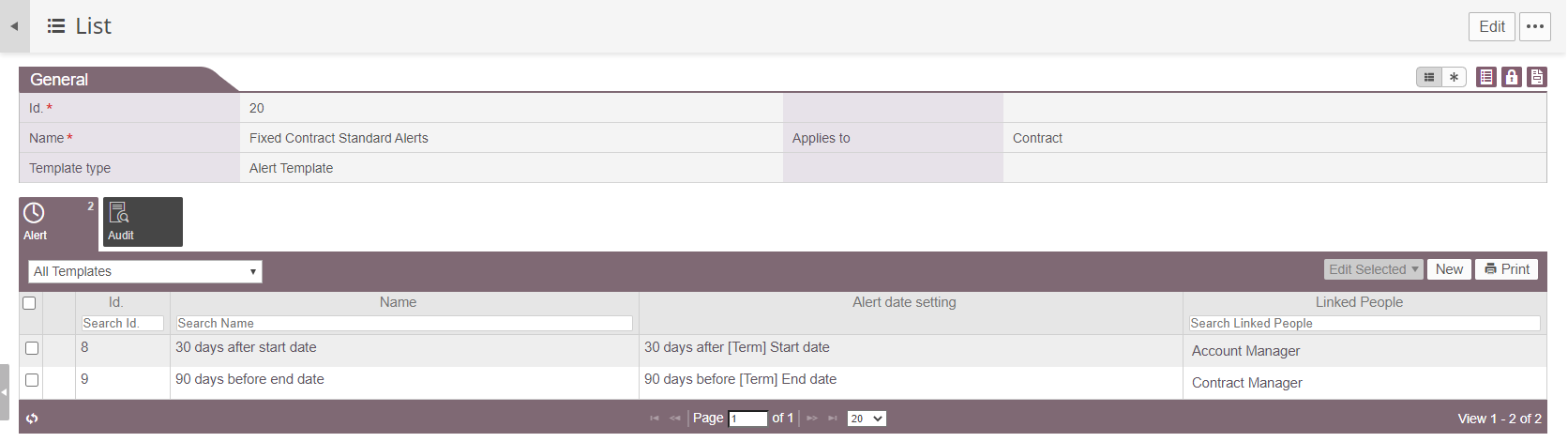Open the All Templates dropdown
This screenshot has height=442, width=1568.
[x=145, y=271]
